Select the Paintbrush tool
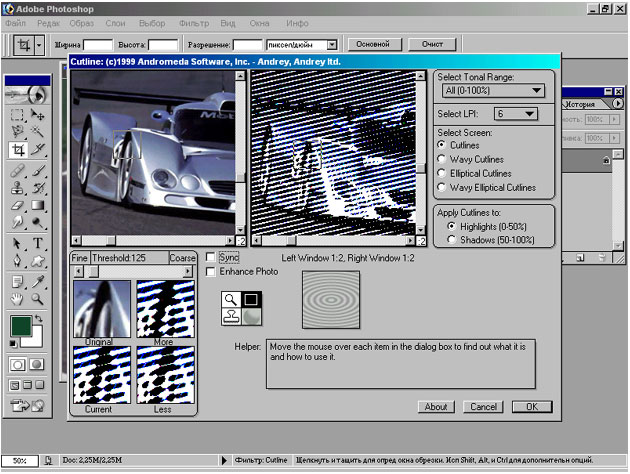This screenshot has height=474, width=630. click(37, 171)
